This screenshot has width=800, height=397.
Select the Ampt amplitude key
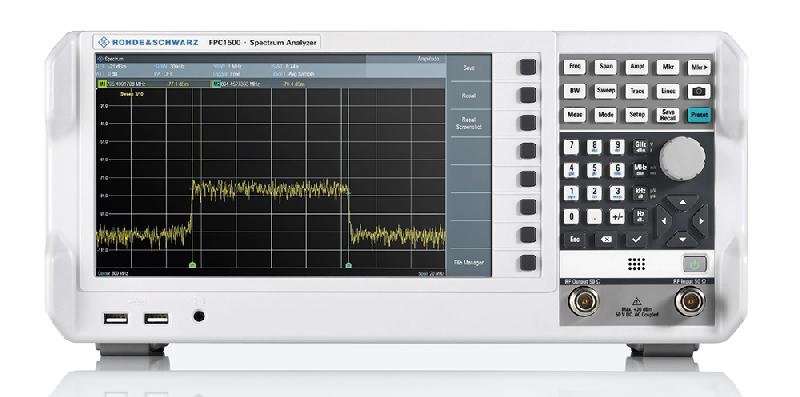coord(636,67)
